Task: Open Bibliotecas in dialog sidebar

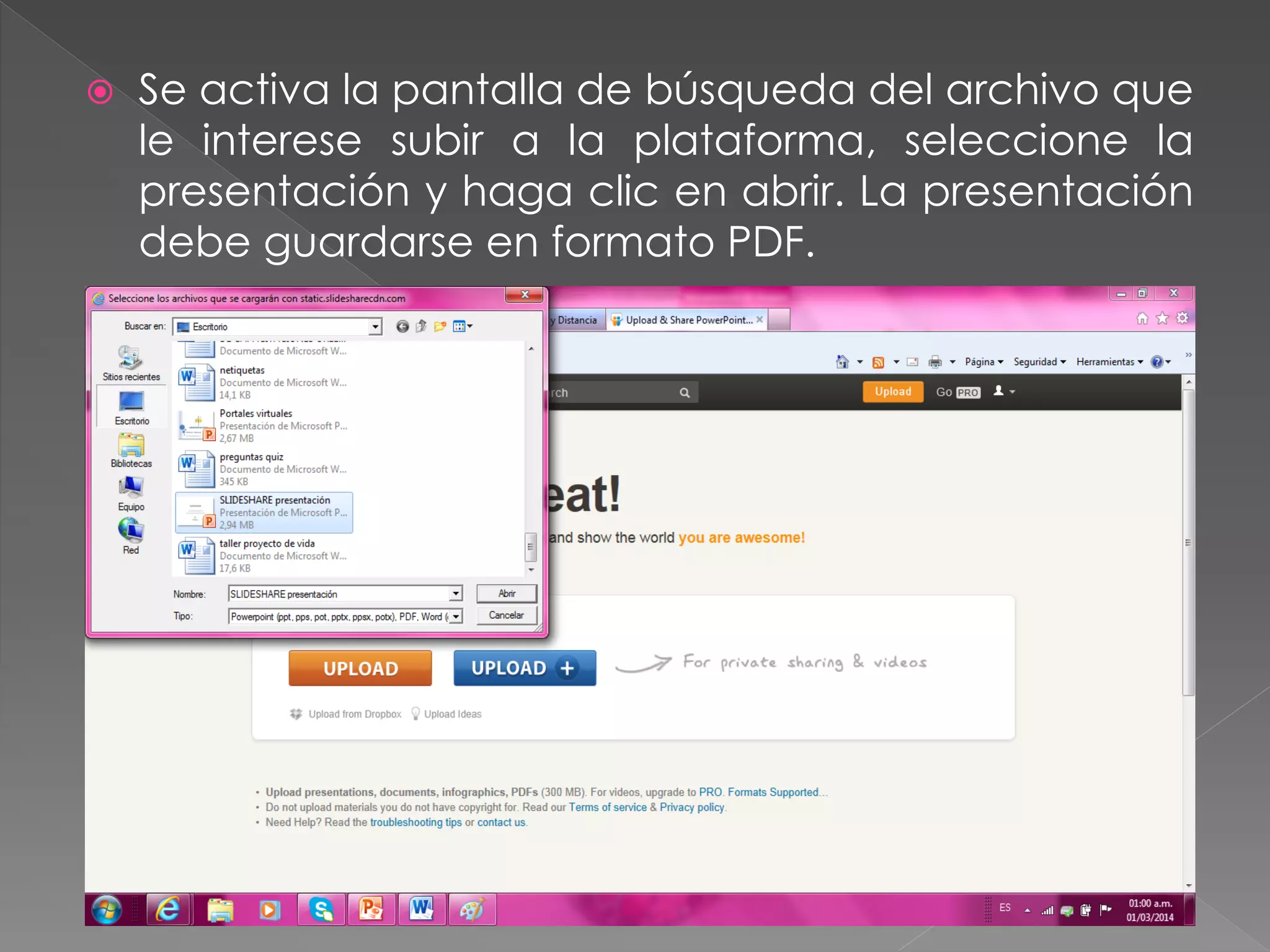Action: point(131,451)
